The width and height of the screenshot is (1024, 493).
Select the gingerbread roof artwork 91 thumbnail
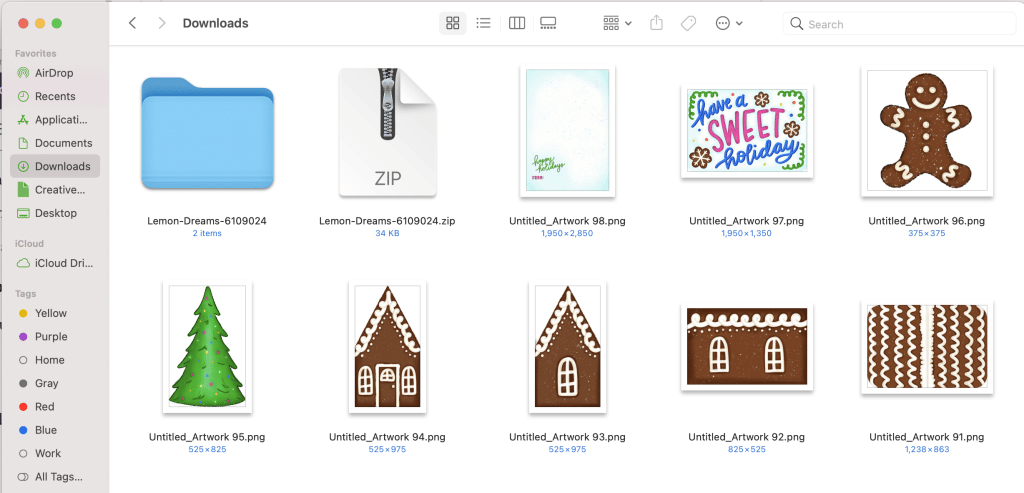click(927, 347)
